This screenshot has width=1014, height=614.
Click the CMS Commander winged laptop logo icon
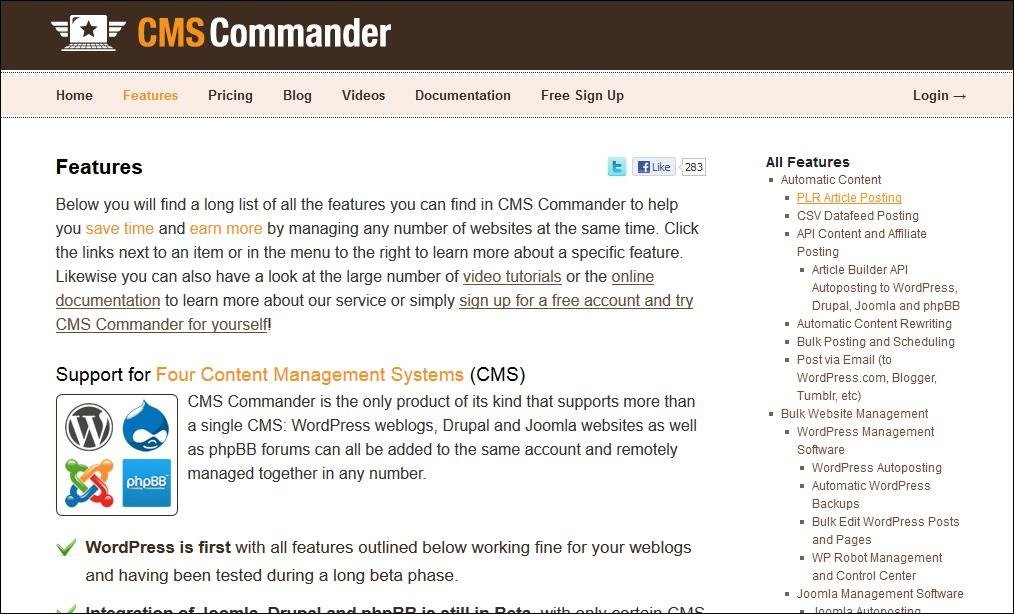point(88,33)
